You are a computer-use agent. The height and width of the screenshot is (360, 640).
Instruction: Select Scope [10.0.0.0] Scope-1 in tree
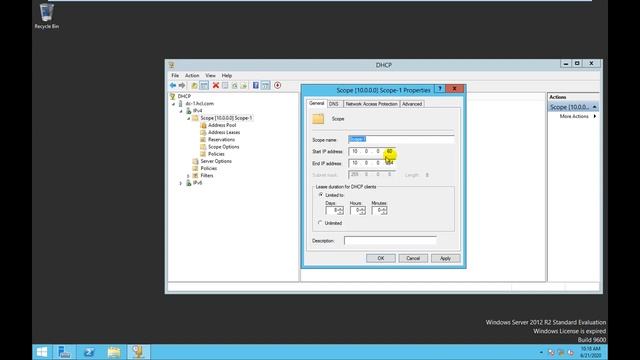point(226,118)
